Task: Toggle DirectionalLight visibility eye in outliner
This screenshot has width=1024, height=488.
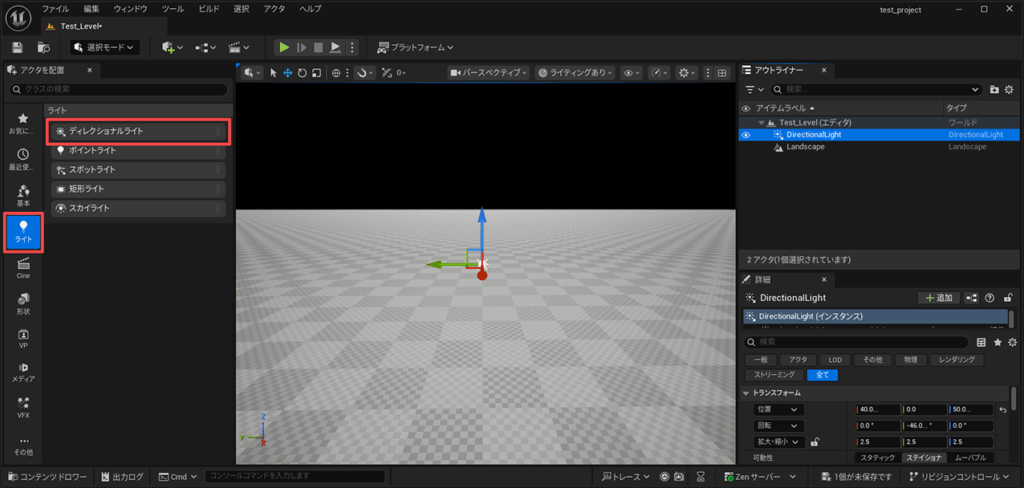Action: tap(746, 135)
